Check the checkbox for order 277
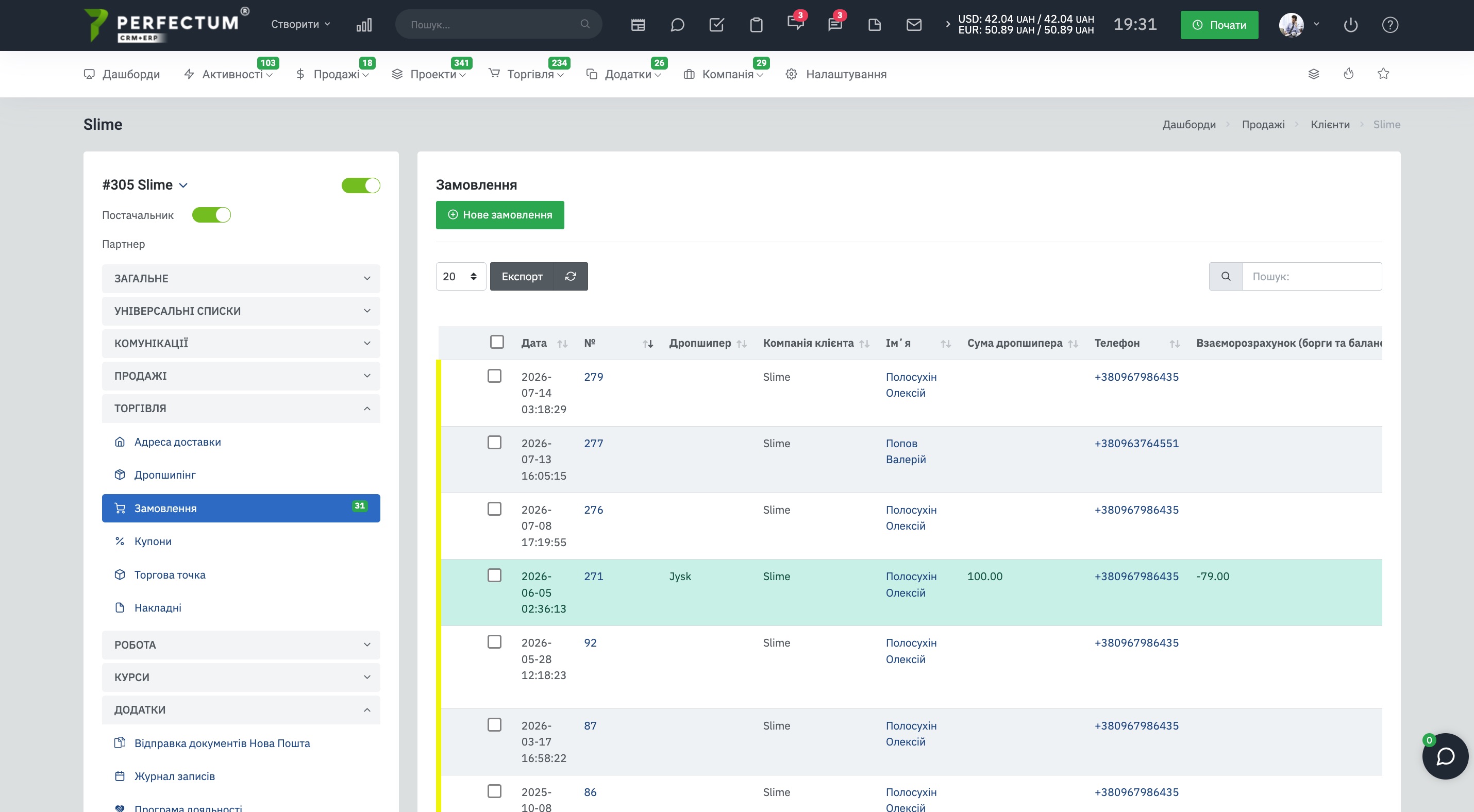1474x812 pixels. [495, 442]
